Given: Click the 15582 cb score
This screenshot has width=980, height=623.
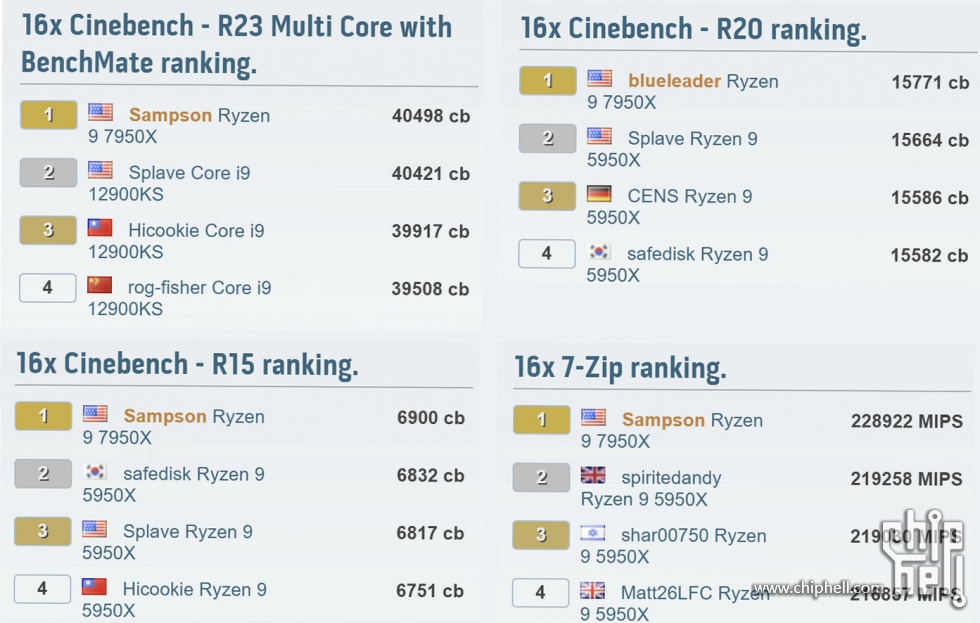Looking at the screenshot, I should coord(929,255).
